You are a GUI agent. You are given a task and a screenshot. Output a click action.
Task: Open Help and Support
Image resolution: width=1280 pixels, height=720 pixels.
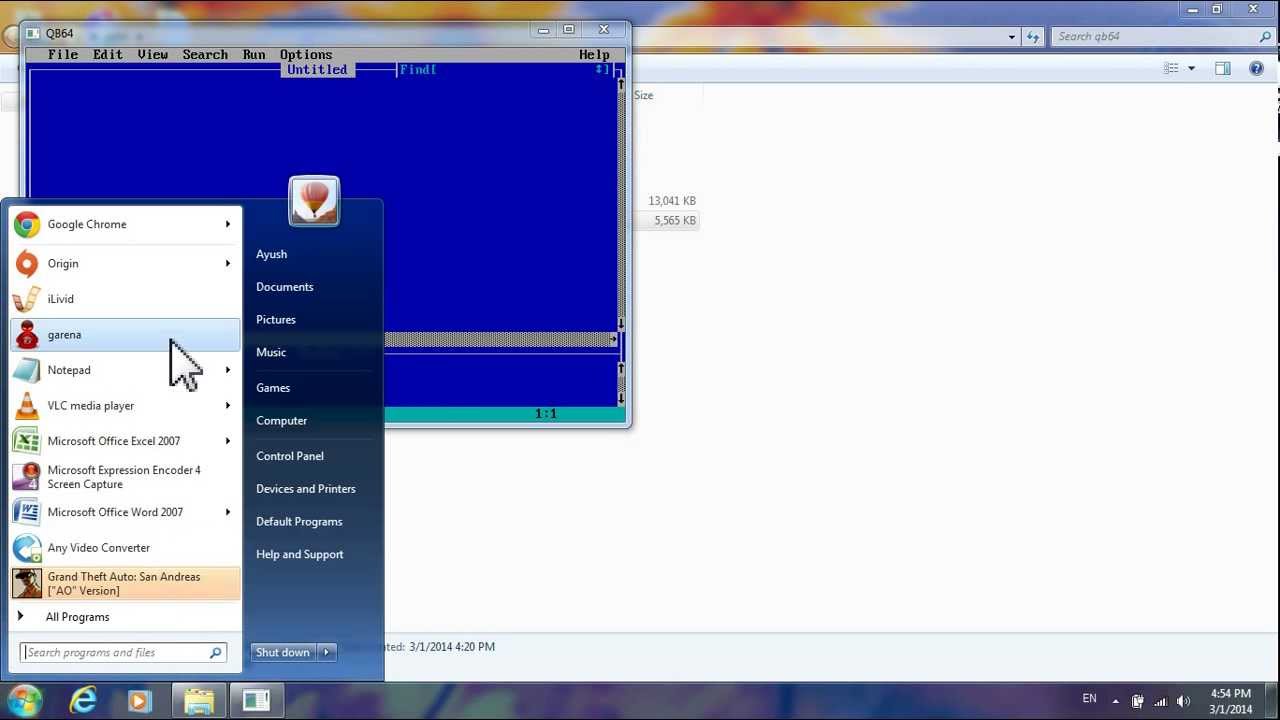(300, 554)
